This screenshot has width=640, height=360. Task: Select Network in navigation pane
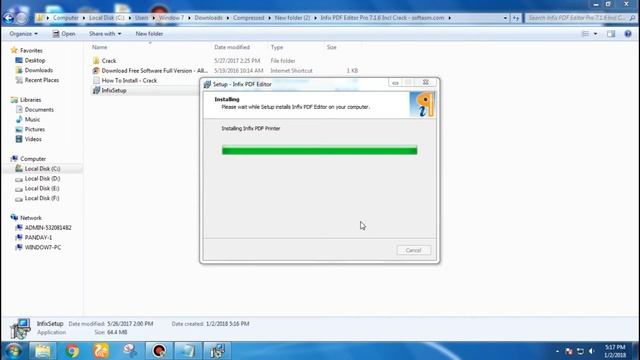coord(31,218)
